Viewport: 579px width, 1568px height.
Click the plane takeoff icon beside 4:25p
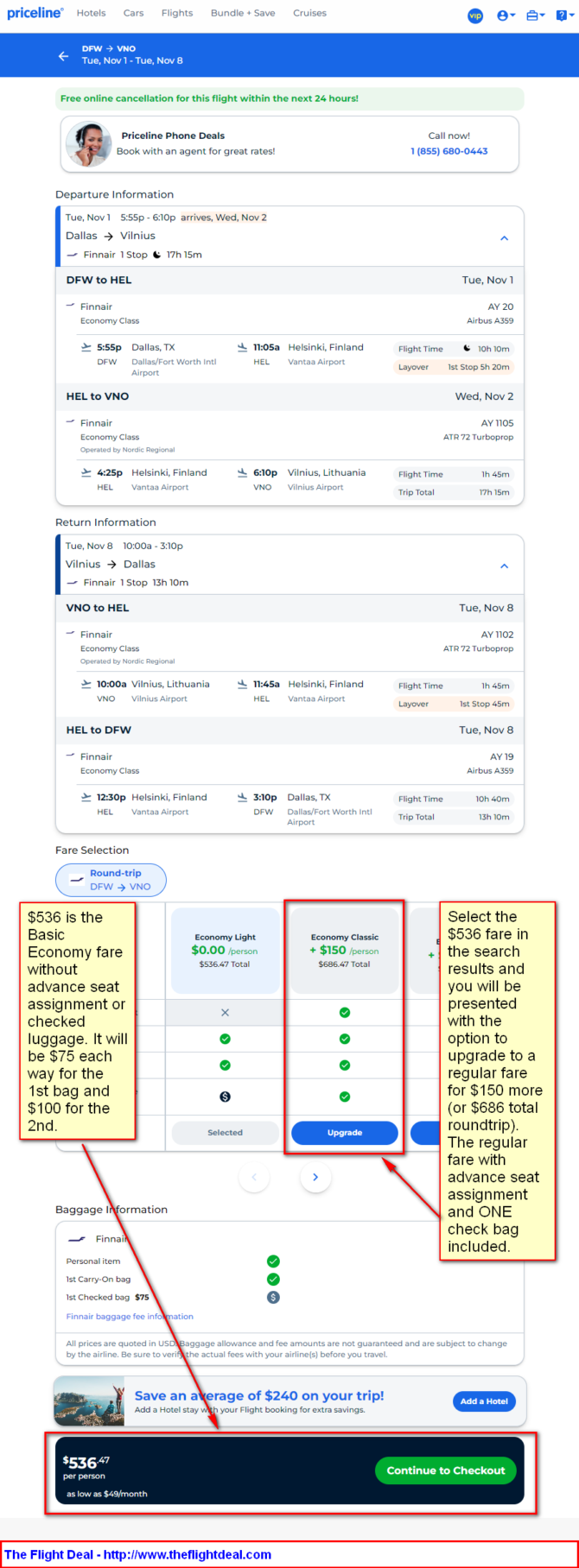(x=86, y=472)
